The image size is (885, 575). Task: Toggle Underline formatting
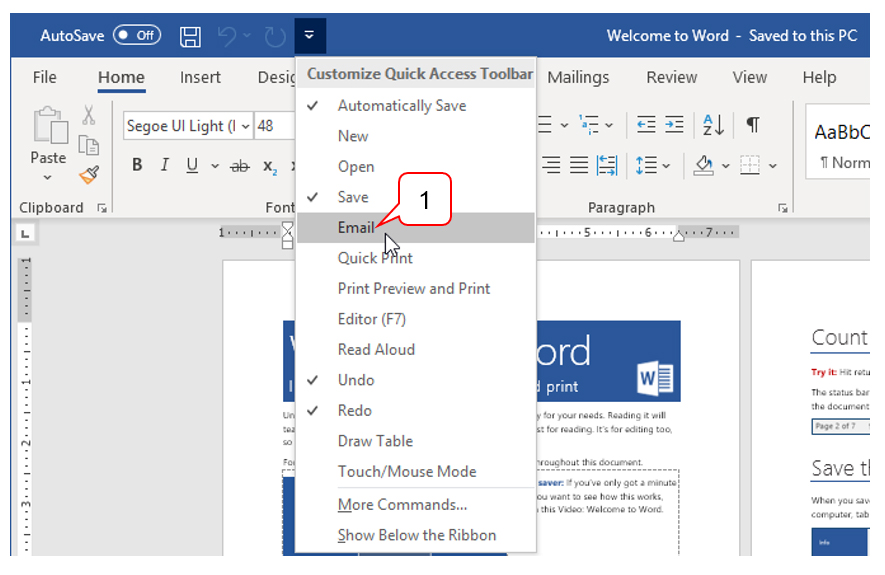tap(192, 165)
